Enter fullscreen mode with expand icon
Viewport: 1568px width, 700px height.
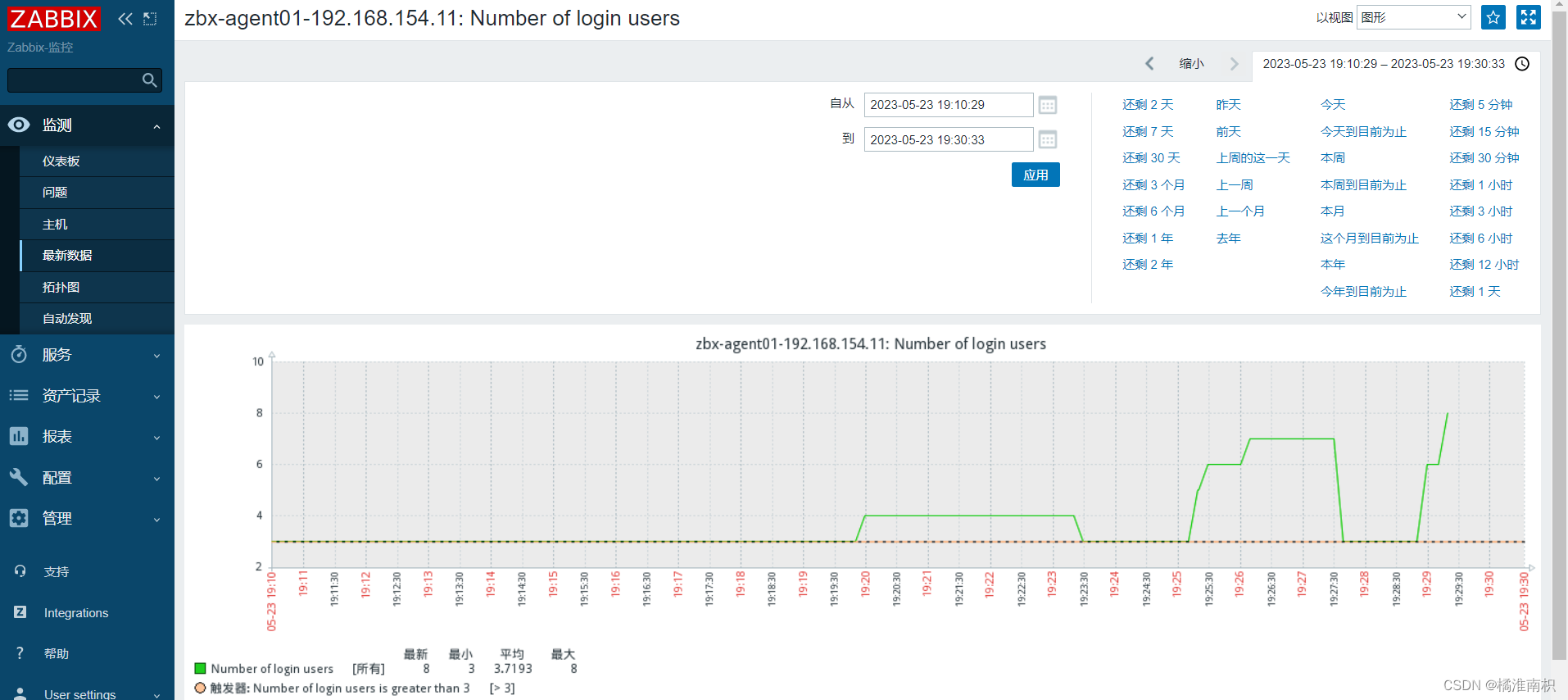pos(1529,17)
